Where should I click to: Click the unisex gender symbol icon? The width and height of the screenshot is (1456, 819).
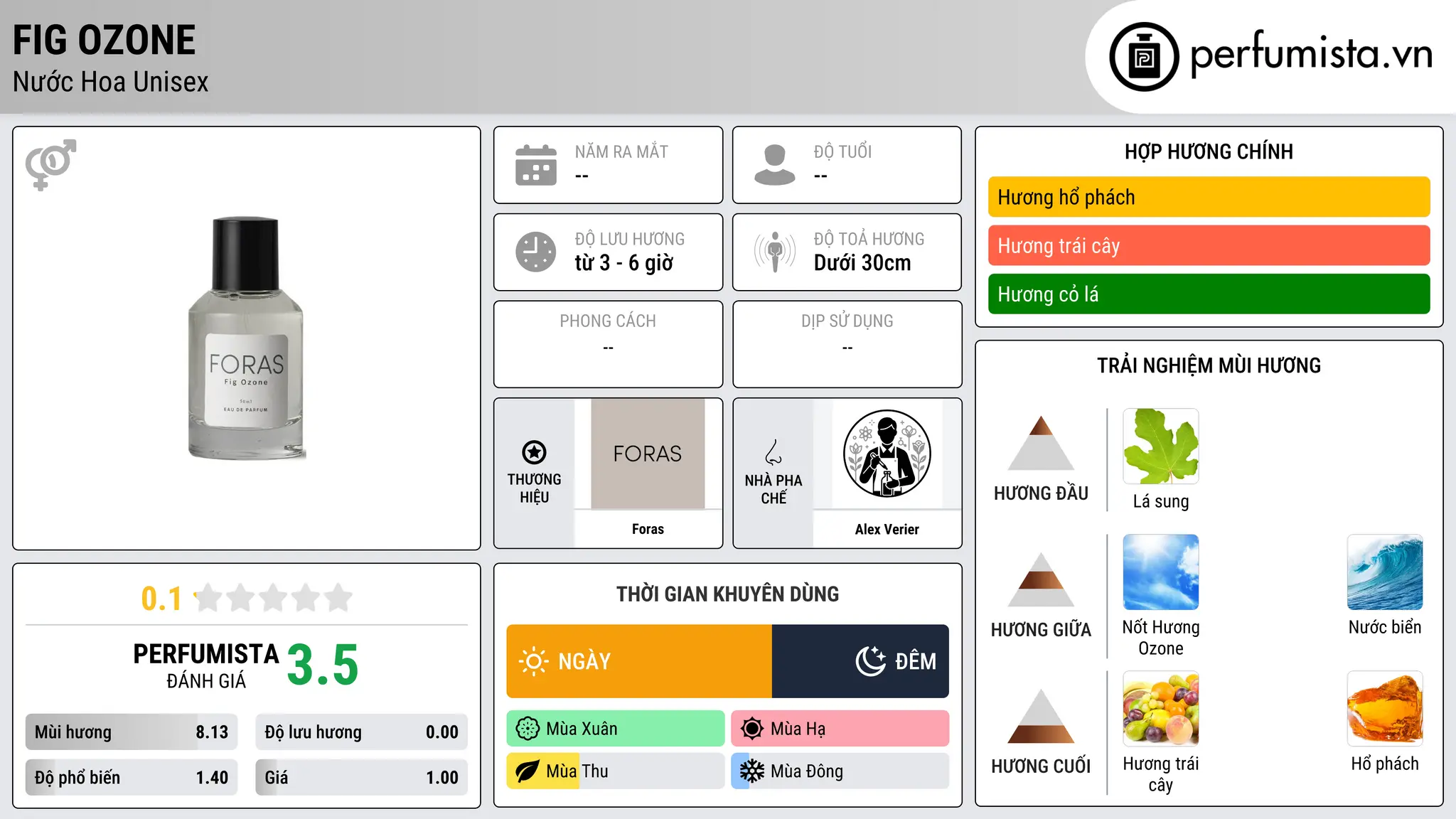[x=50, y=165]
